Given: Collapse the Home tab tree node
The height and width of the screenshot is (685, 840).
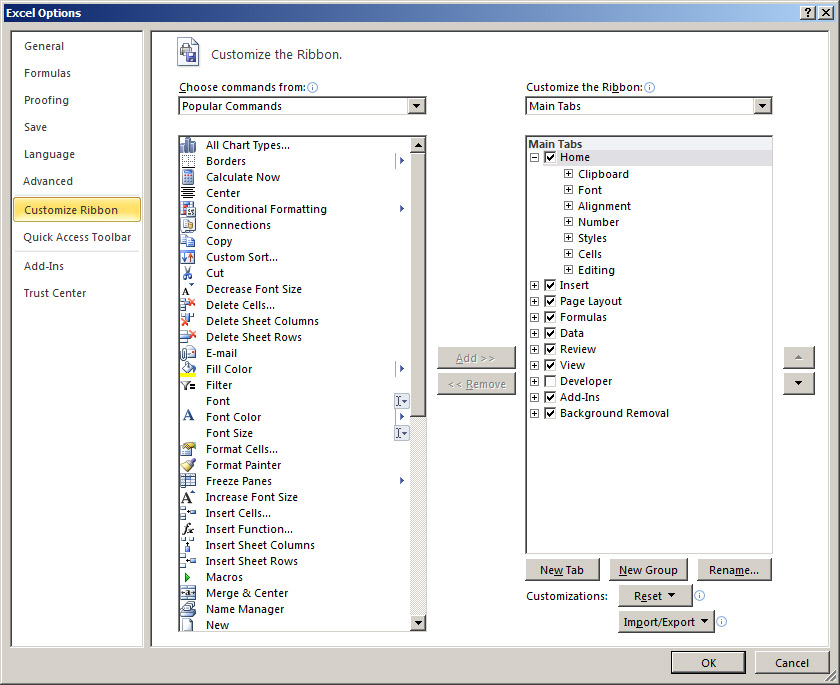Looking at the screenshot, I should [535, 157].
